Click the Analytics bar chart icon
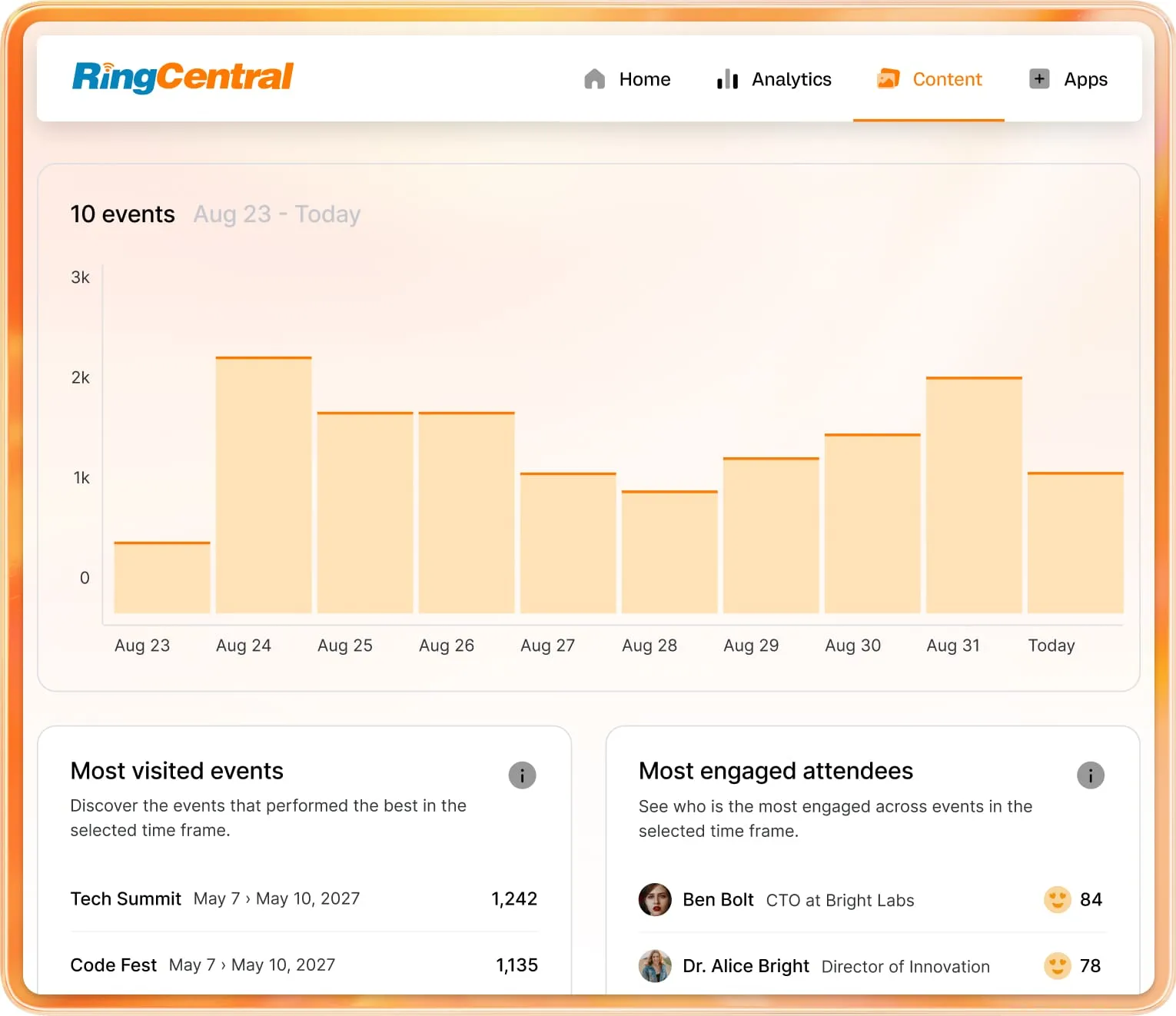Image resolution: width=1176 pixels, height=1016 pixels. [x=726, y=79]
